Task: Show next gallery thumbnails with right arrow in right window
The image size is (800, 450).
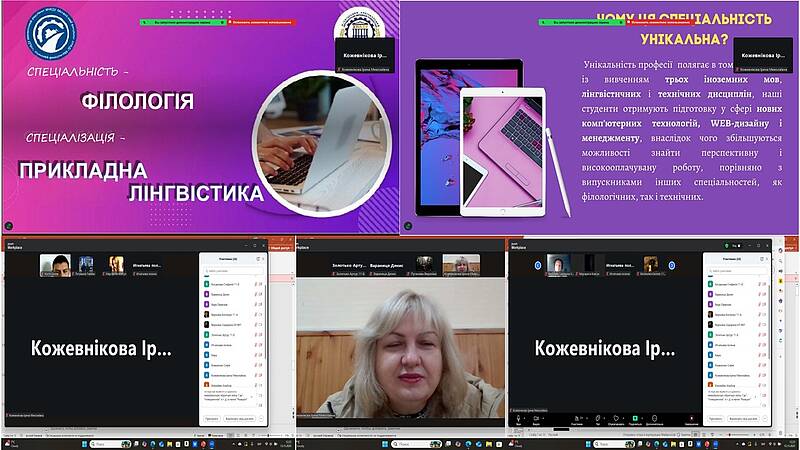Action: point(671,265)
